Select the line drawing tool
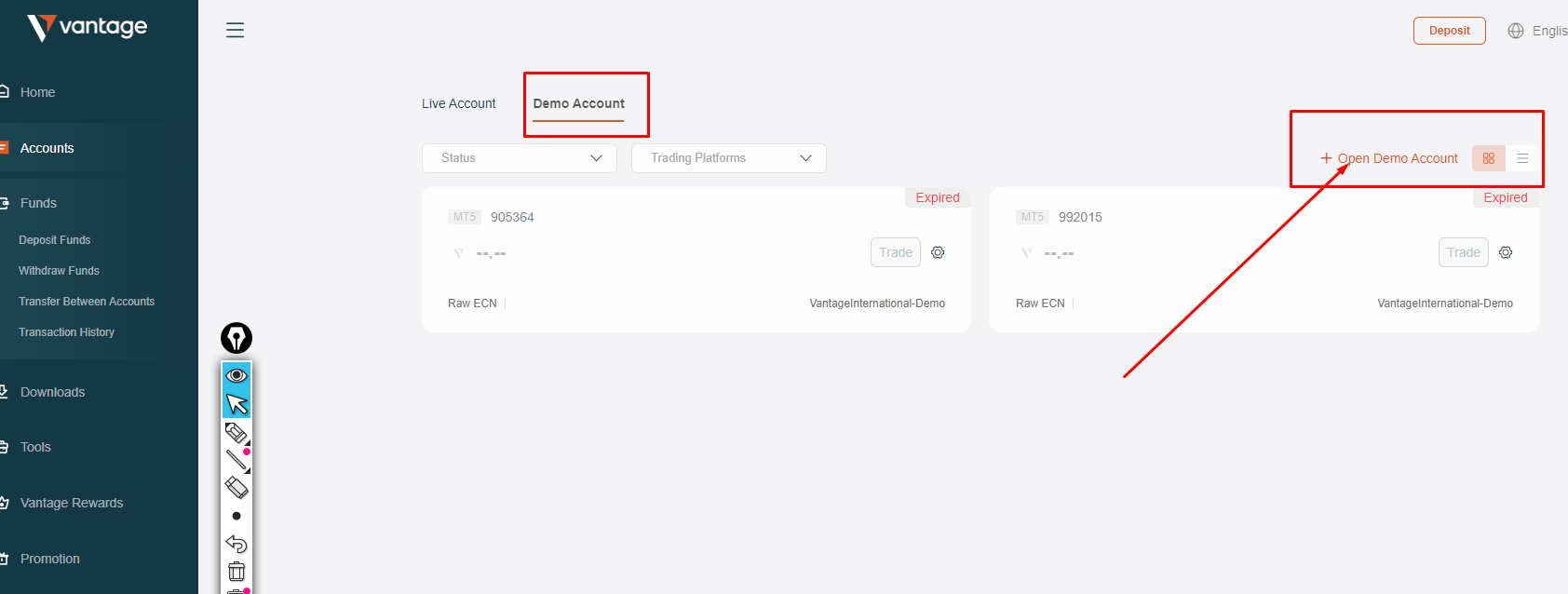Screen dimensions: 1568x594 pos(237,459)
